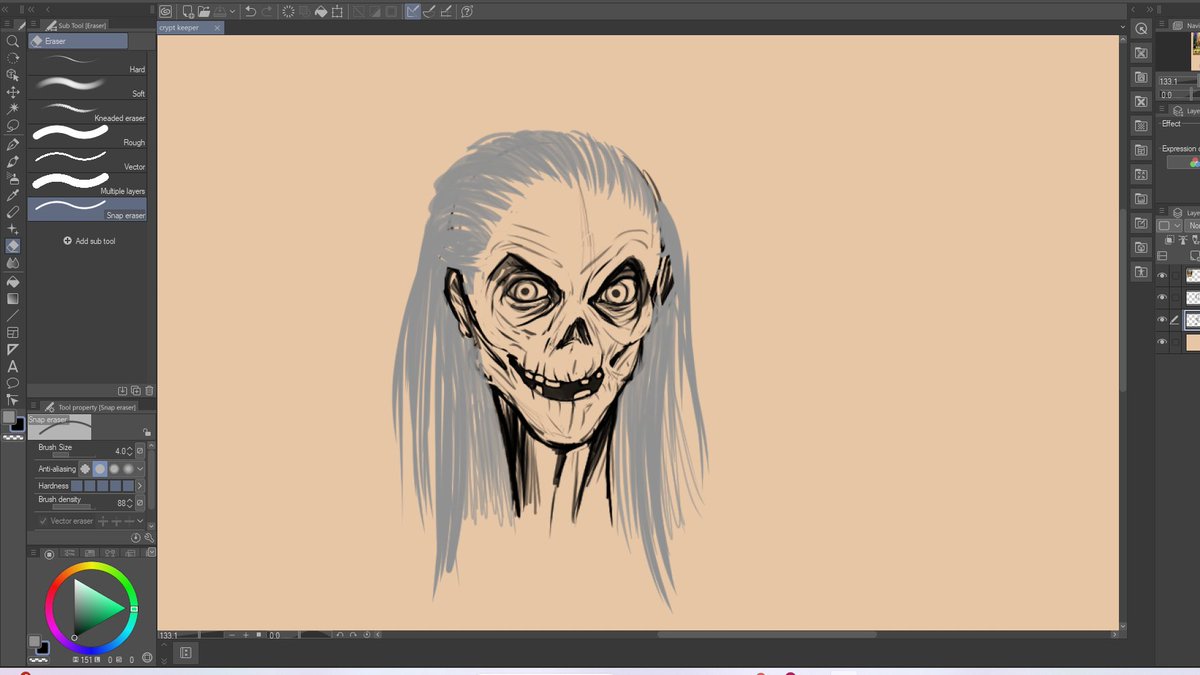The height and width of the screenshot is (675, 1200).
Task: Hide the top layer using its eye icon
Action: click(1162, 275)
